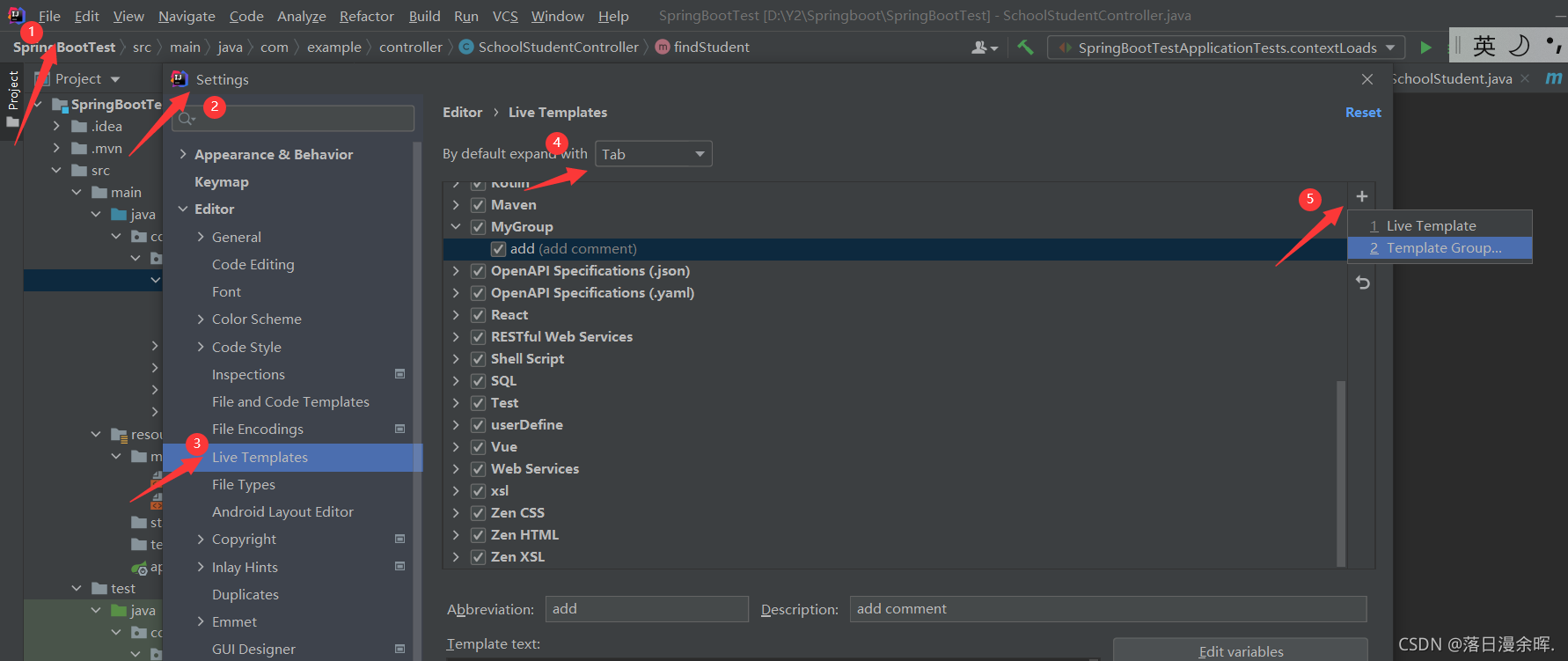The height and width of the screenshot is (661, 1568).
Task: Toggle the checkbox for the add template
Action: point(498,249)
